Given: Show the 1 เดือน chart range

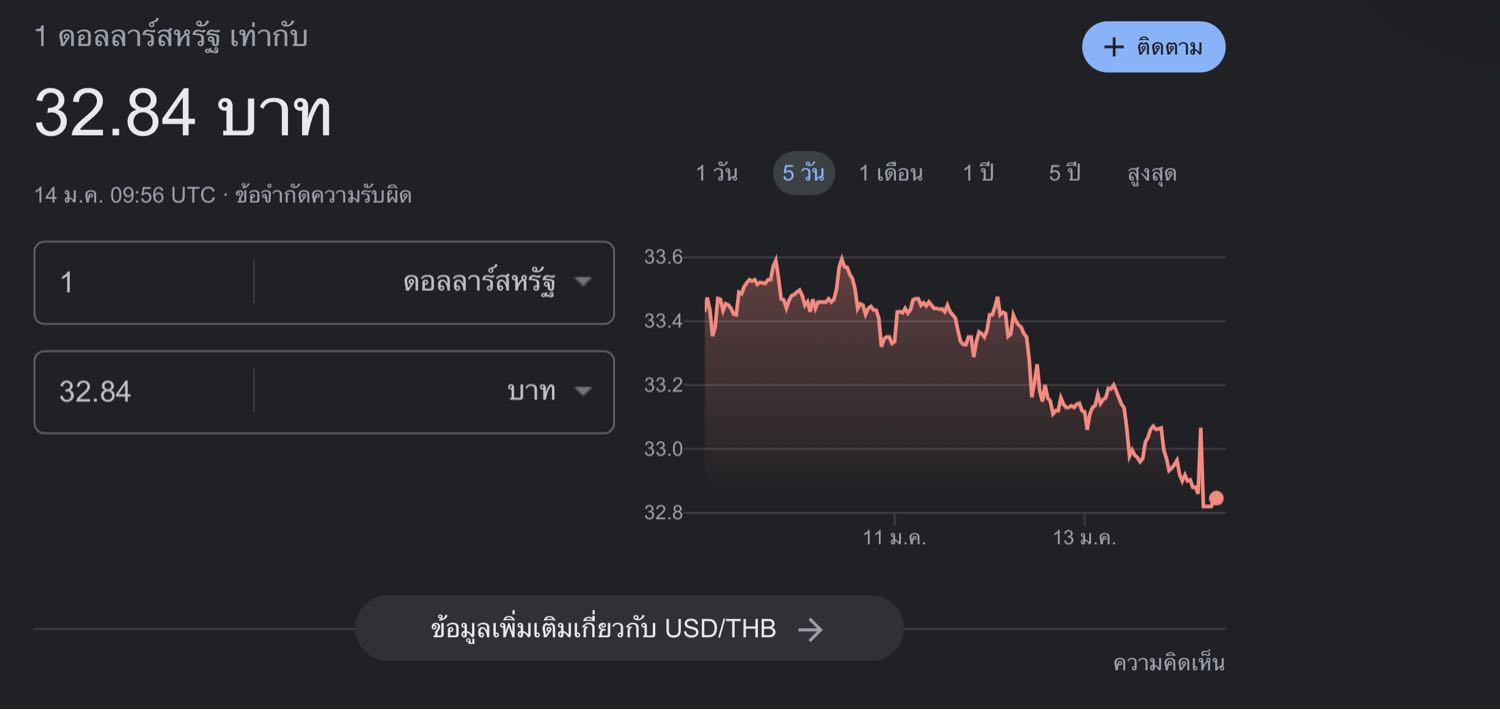Looking at the screenshot, I should pyautogui.click(x=890, y=173).
